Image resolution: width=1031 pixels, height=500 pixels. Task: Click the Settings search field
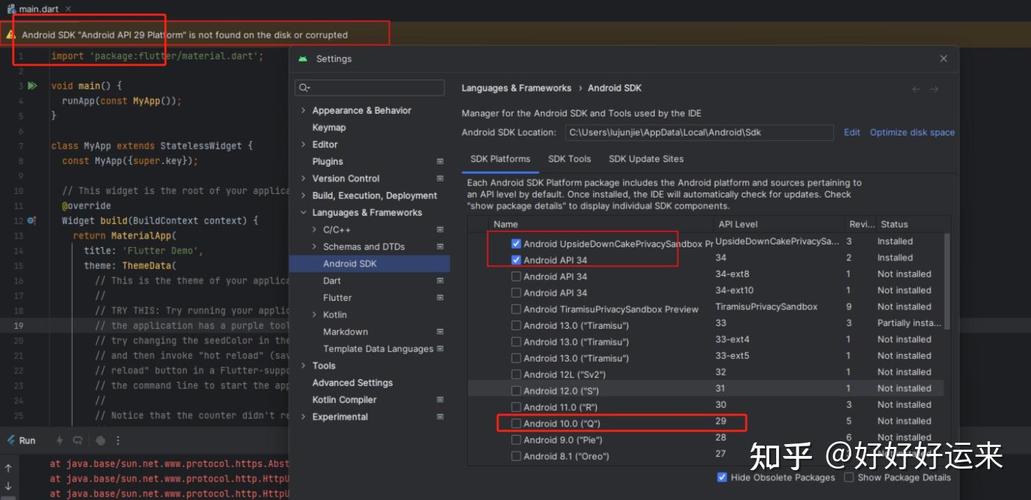point(370,88)
